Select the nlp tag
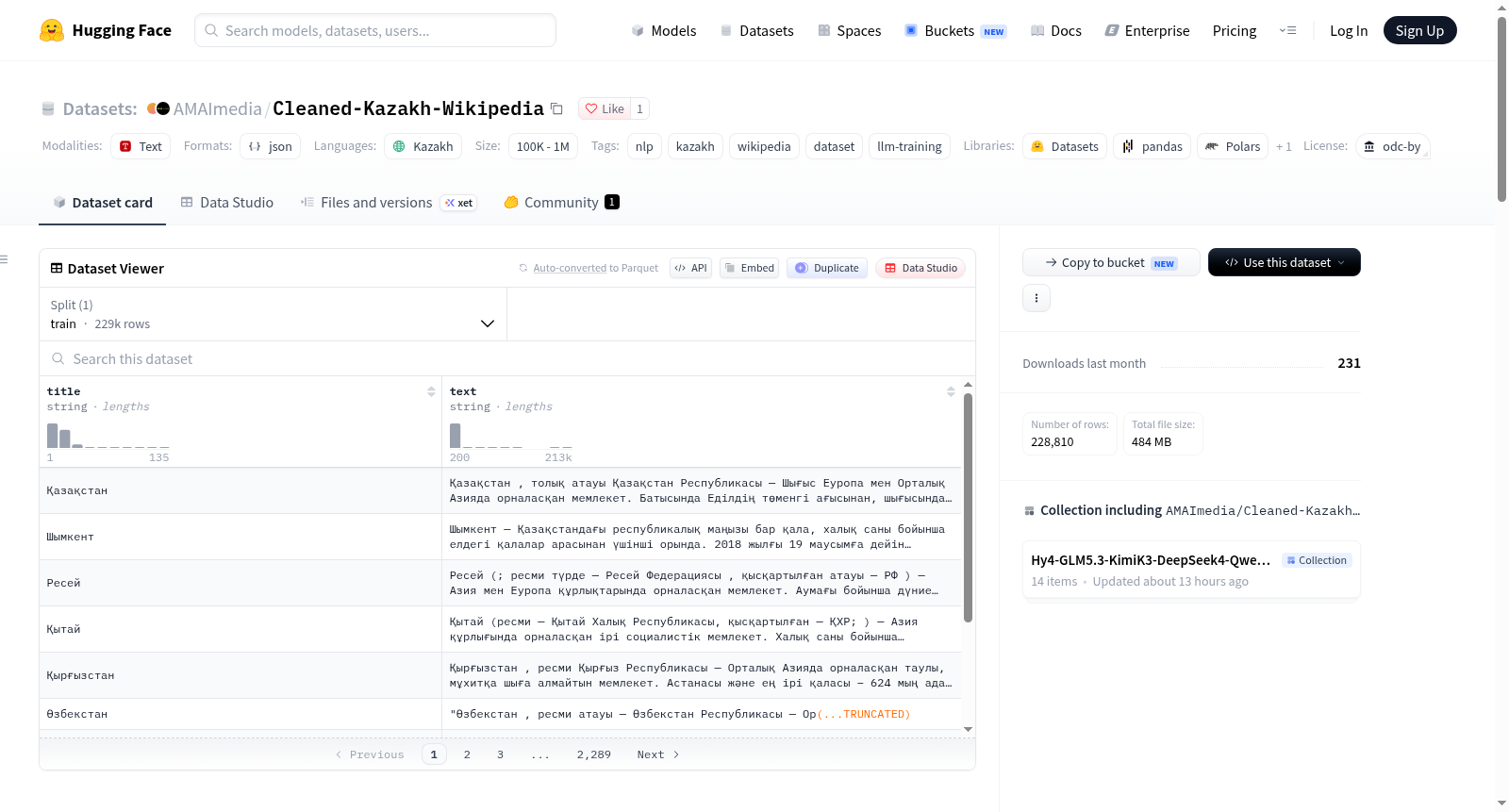 coord(644,146)
